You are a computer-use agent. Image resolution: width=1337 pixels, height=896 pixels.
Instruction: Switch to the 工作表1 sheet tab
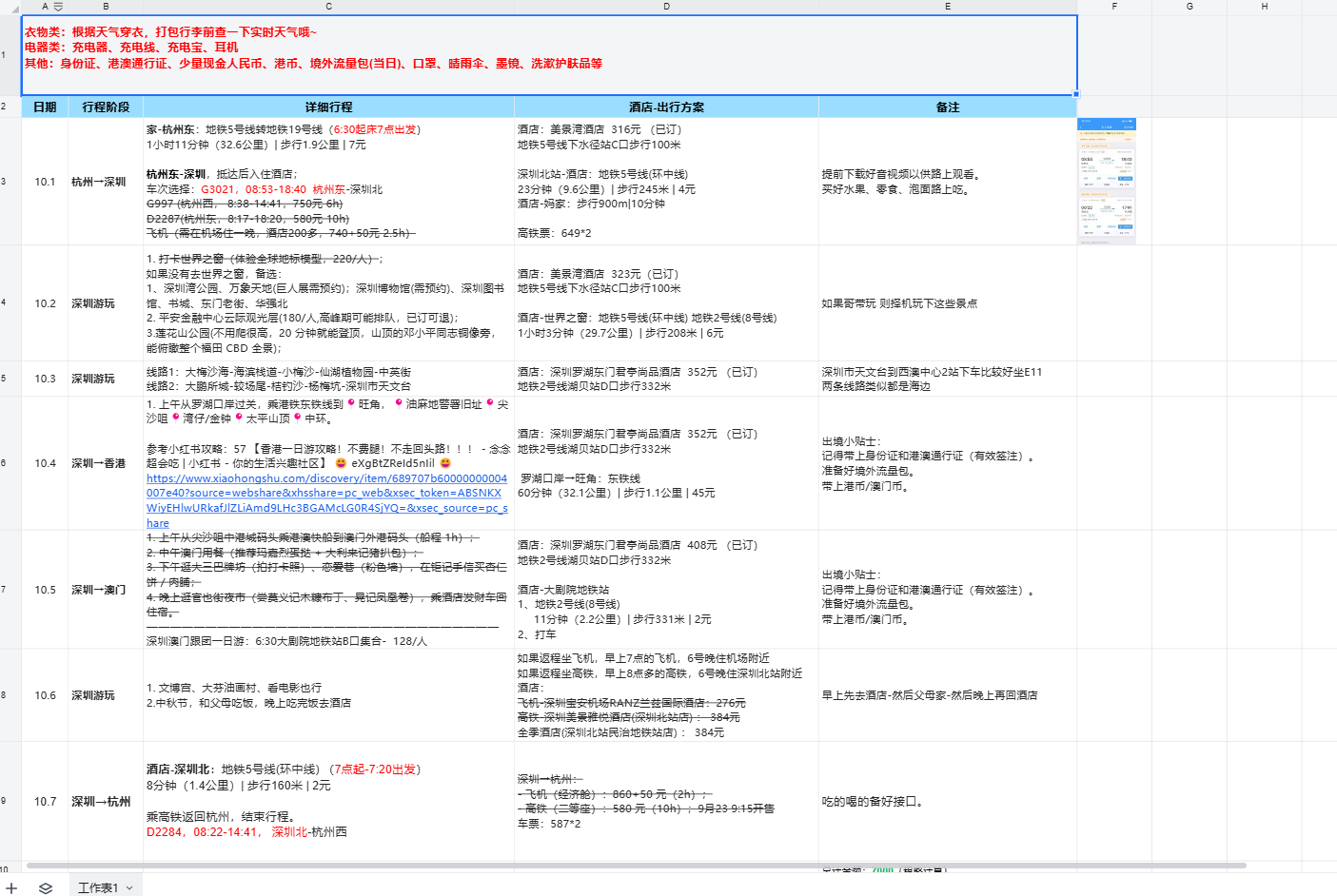coord(98,887)
